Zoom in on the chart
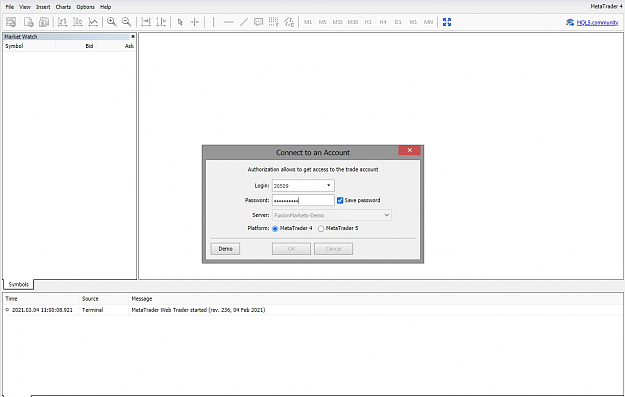The width and height of the screenshot is (625, 397). tap(112, 22)
